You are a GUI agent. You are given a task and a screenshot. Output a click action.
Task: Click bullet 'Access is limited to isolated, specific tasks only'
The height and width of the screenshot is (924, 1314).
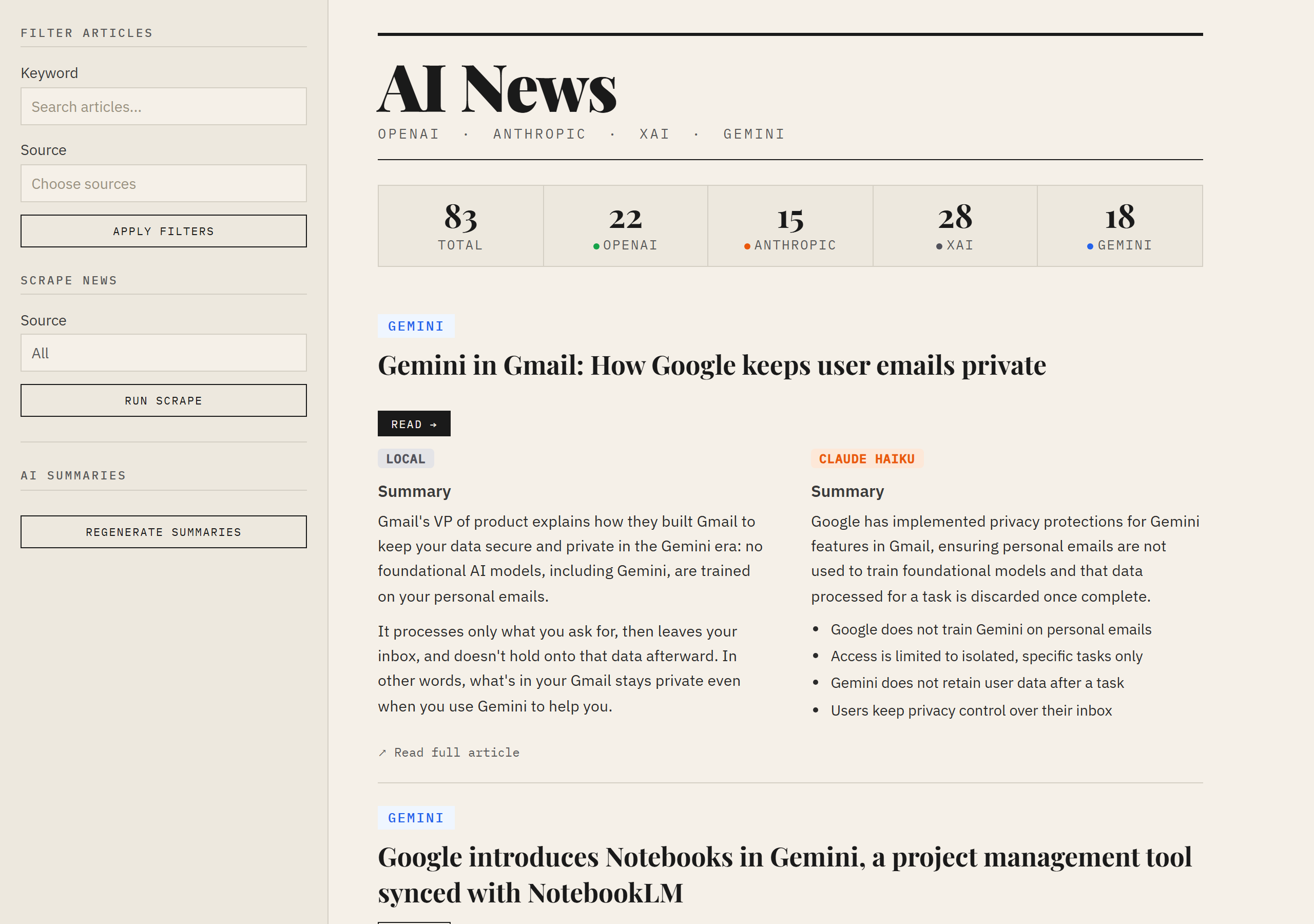point(987,656)
